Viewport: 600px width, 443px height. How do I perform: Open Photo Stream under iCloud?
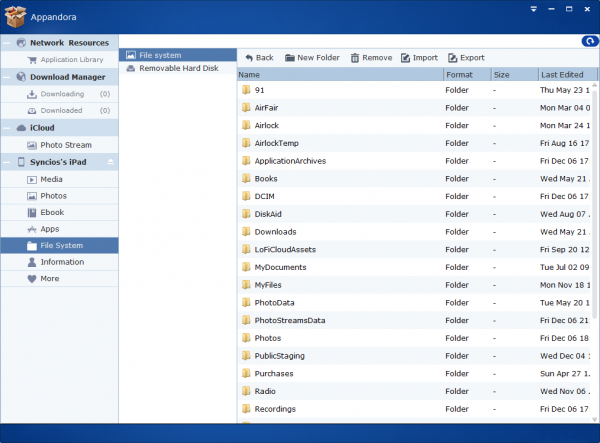65,145
